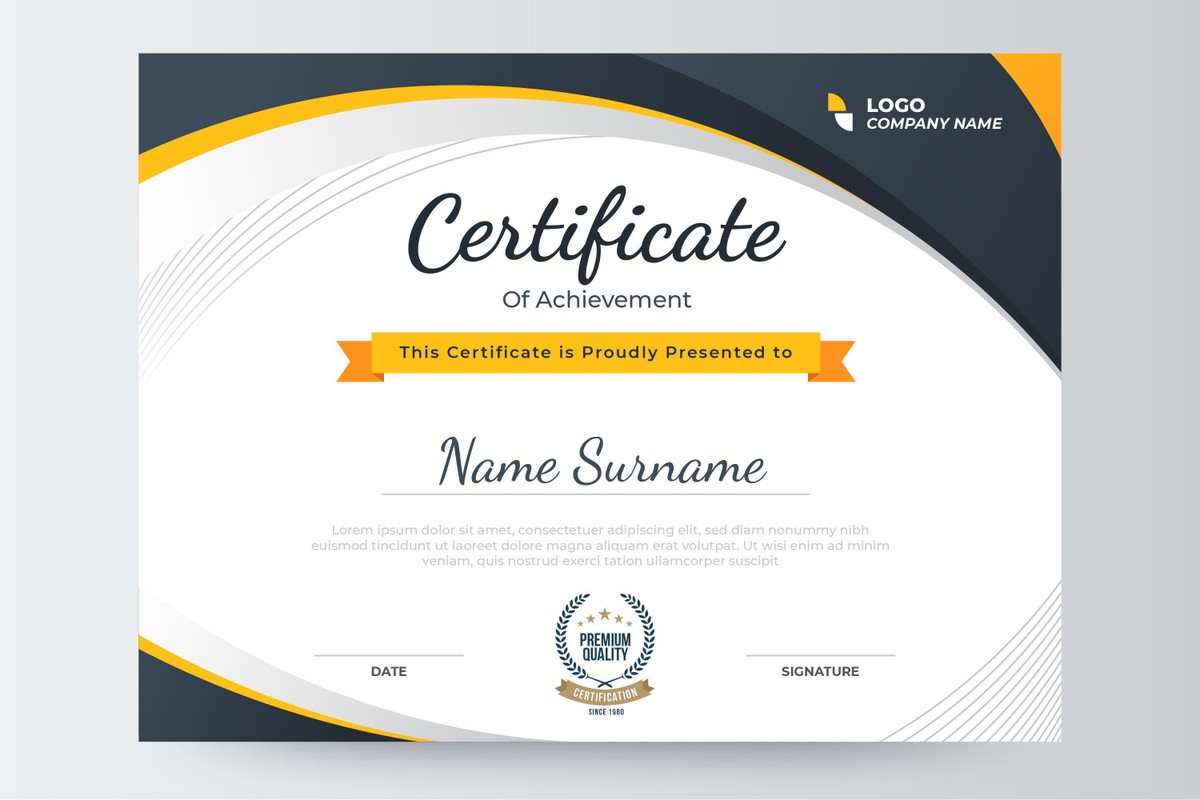Image resolution: width=1200 pixels, height=800 pixels.
Task: Click the Premium Quality certification badge
Action: (x=605, y=656)
